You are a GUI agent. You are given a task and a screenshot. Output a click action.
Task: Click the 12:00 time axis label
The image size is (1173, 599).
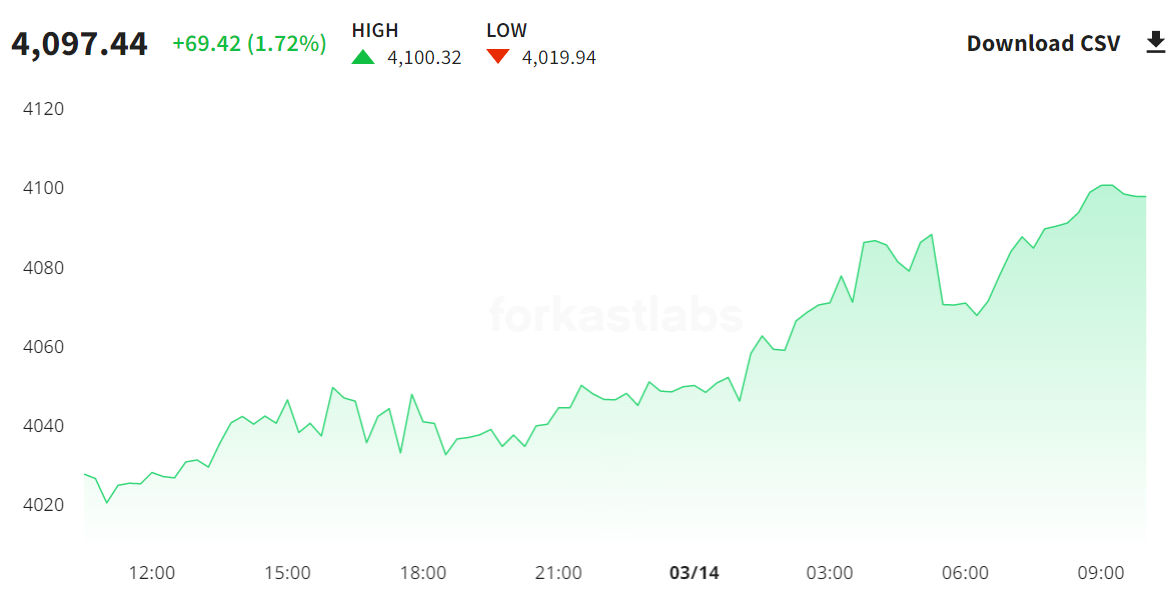pyautogui.click(x=152, y=573)
